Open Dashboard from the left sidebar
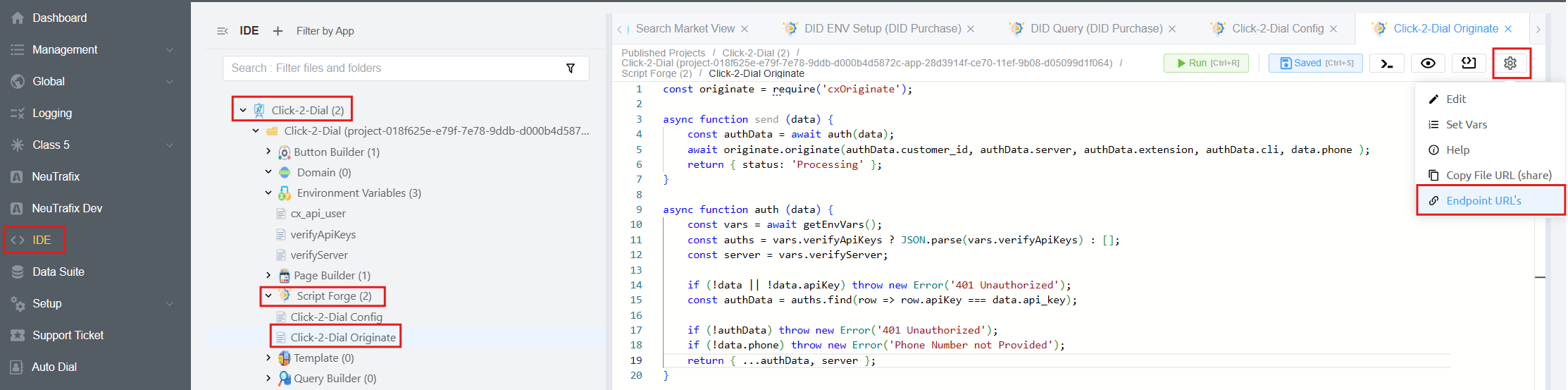The height and width of the screenshot is (390, 1568). [x=59, y=18]
